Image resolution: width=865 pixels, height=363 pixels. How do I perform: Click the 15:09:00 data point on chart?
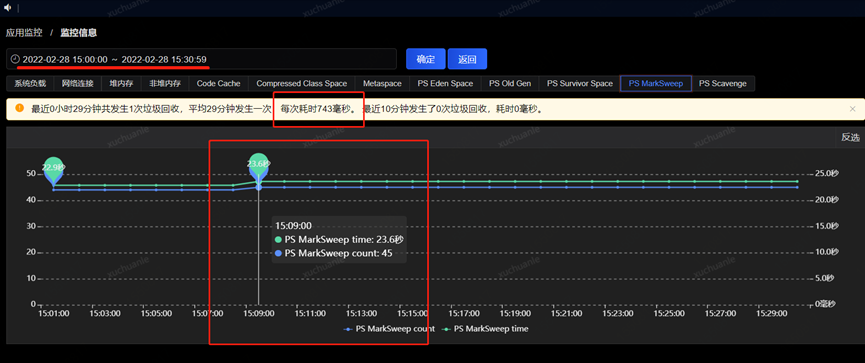click(x=258, y=188)
